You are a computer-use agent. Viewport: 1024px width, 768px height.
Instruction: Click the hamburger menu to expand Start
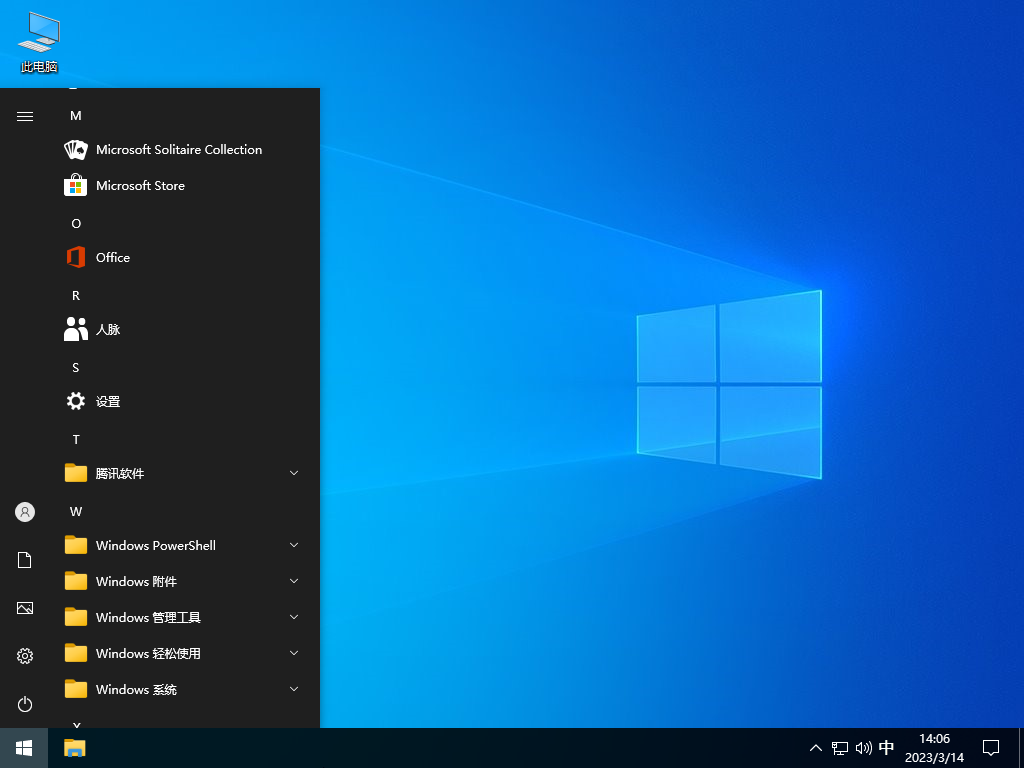(25, 116)
